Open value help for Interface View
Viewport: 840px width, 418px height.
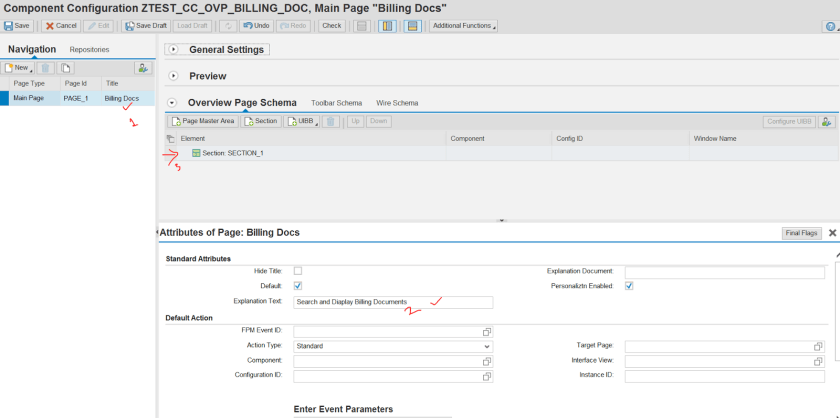point(818,362)
